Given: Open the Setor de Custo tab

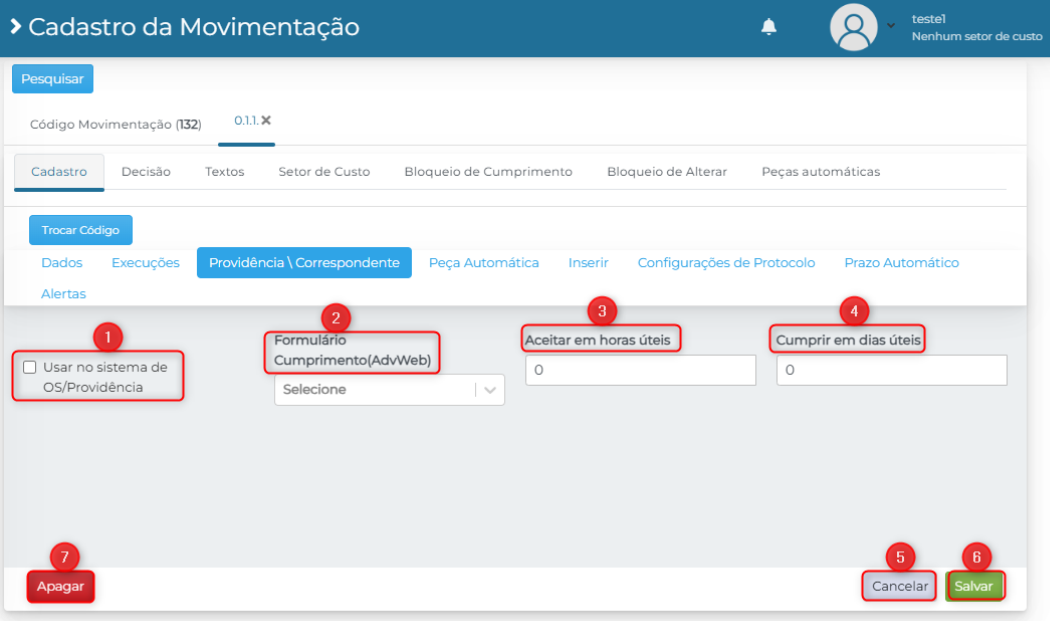Looking at the screenshot, I should tap(324, 172).
